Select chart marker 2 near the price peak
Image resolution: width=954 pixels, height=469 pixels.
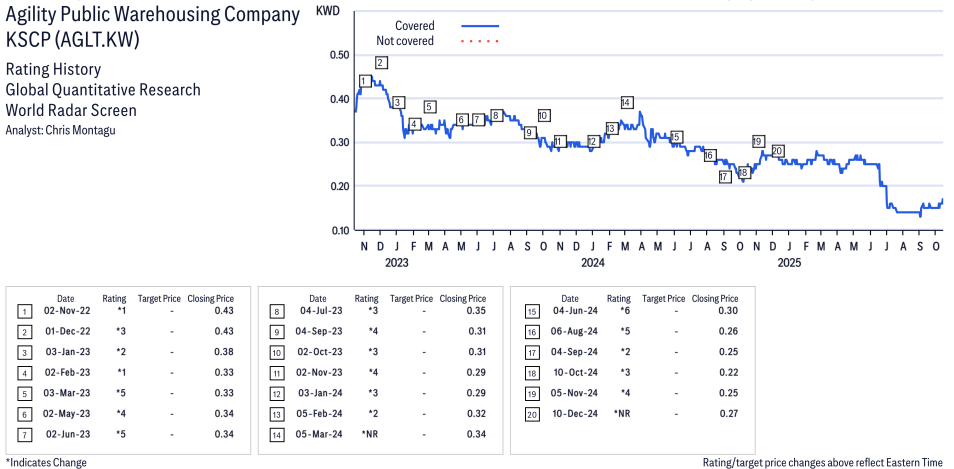click(381, 63)
